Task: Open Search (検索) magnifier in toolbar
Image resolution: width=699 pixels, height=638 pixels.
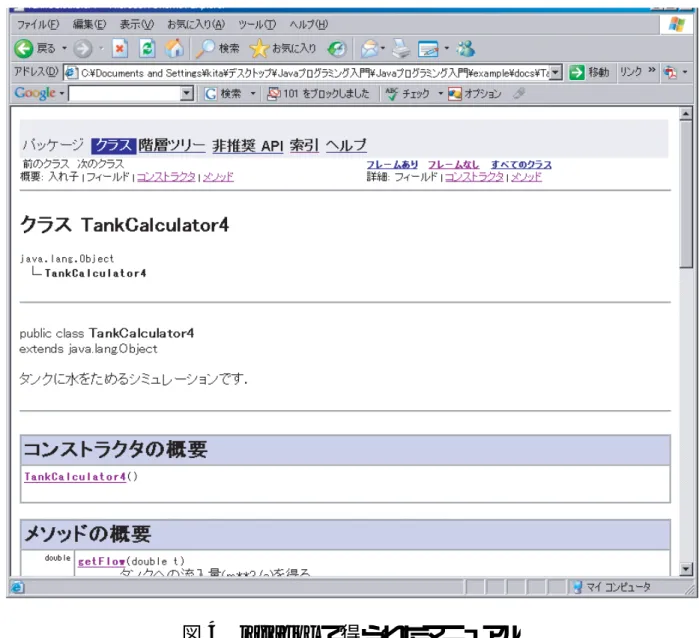Action: point(218,48)
